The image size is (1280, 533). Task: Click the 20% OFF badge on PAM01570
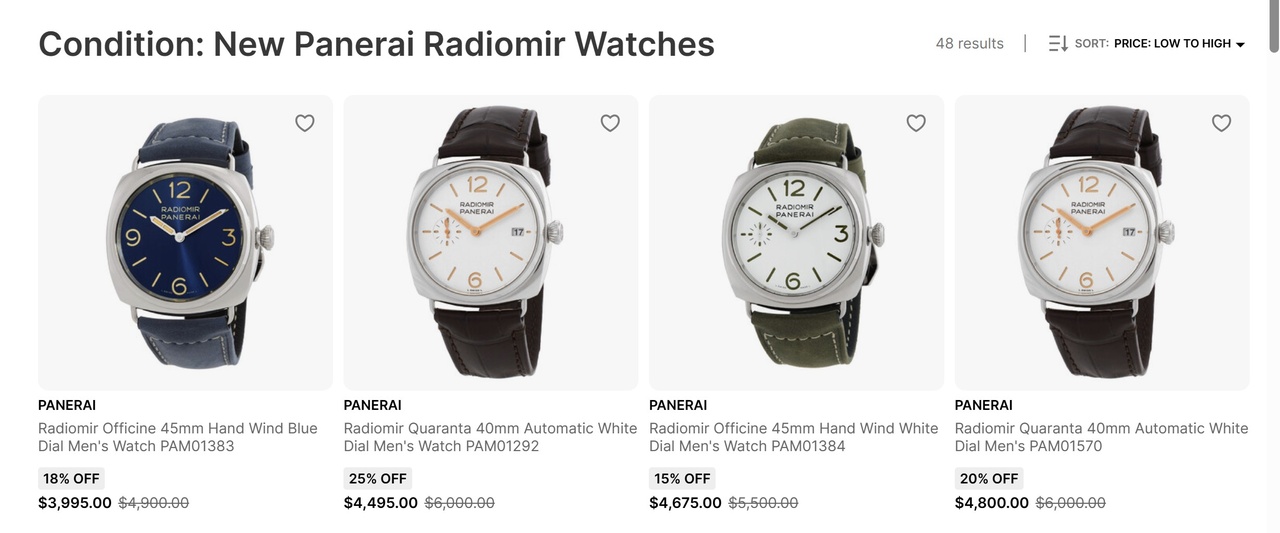pyautogui.click(x=989, y=478)
